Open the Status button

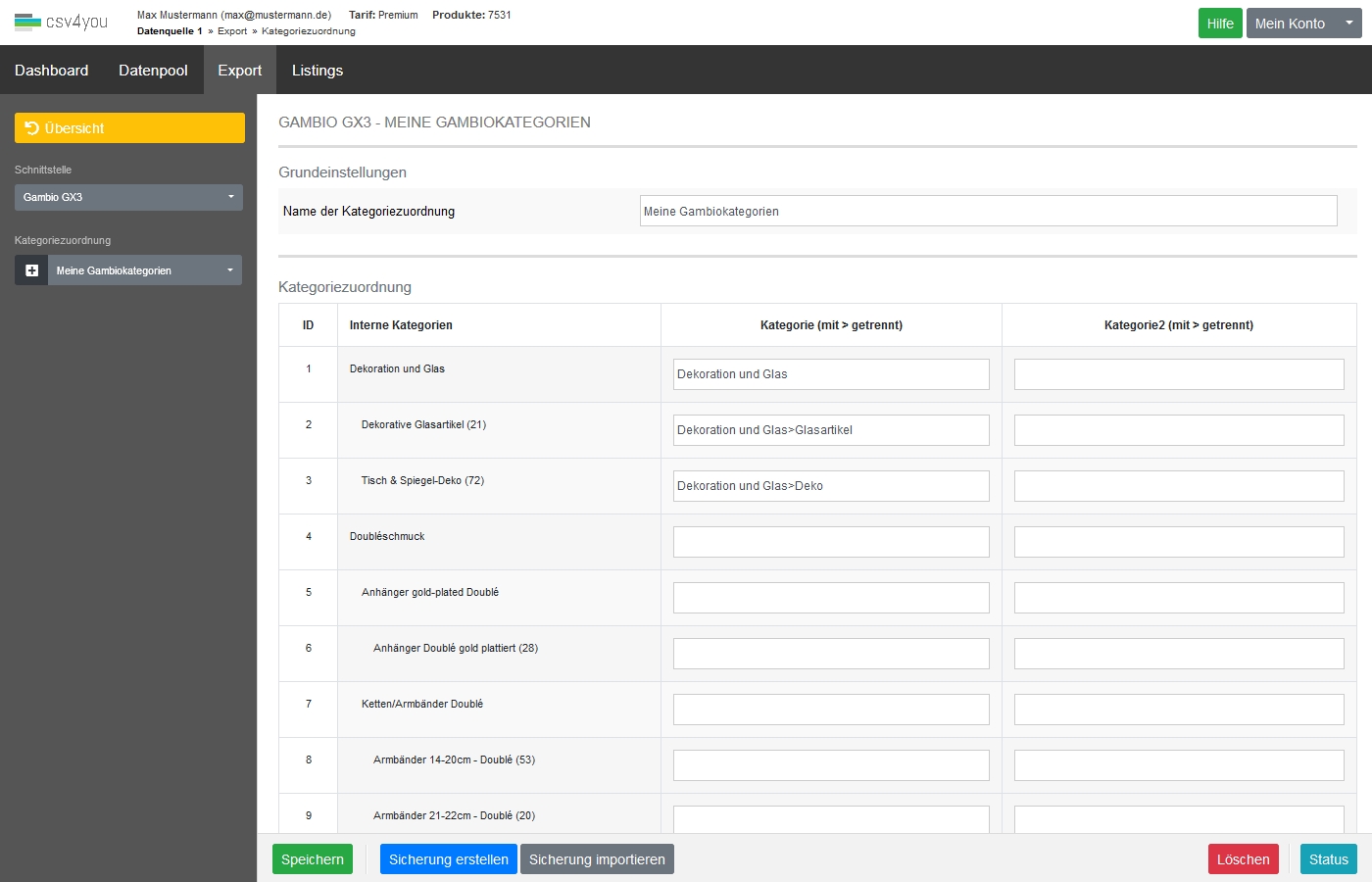[x=1328, y=859]
